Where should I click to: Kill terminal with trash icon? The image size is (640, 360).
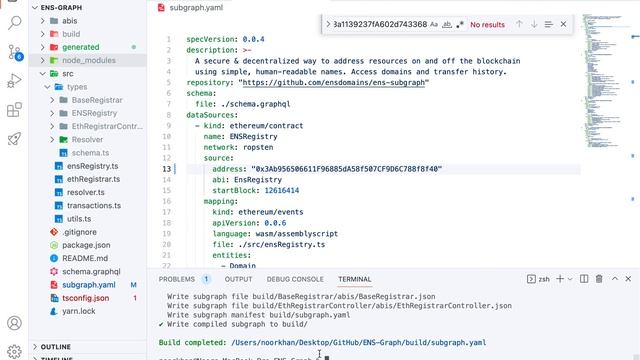pos(599,279)
